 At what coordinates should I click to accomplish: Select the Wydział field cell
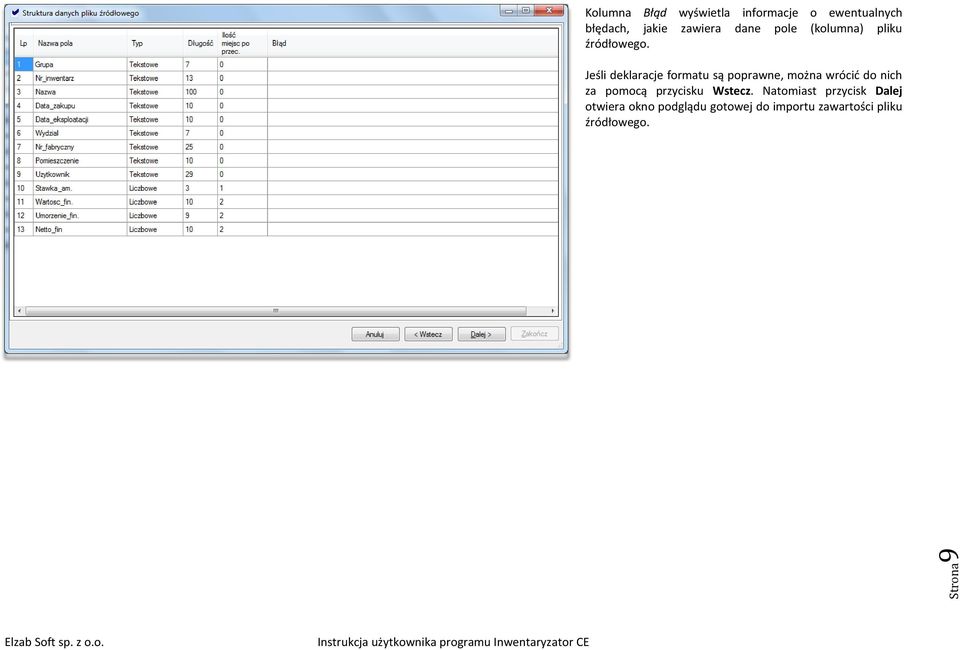pyautogui.click(x=80, y=133)
